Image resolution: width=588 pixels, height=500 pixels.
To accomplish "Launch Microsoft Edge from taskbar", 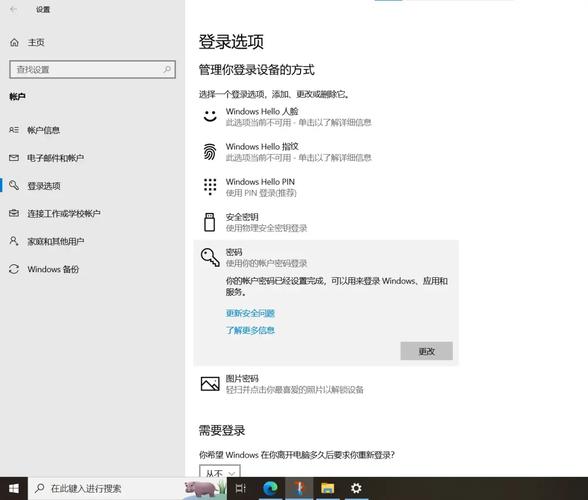I will click(270, 488).
